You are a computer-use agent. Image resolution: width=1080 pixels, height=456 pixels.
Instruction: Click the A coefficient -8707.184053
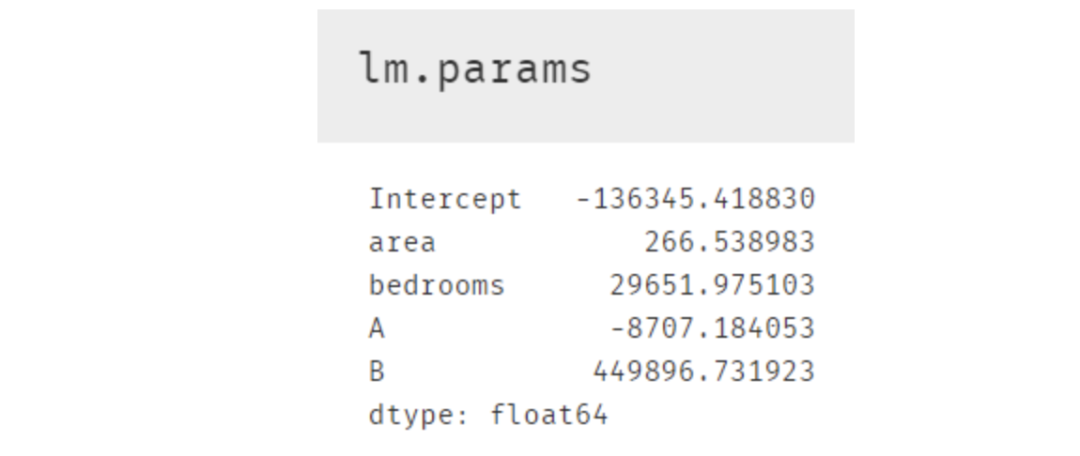coord(712,328)
